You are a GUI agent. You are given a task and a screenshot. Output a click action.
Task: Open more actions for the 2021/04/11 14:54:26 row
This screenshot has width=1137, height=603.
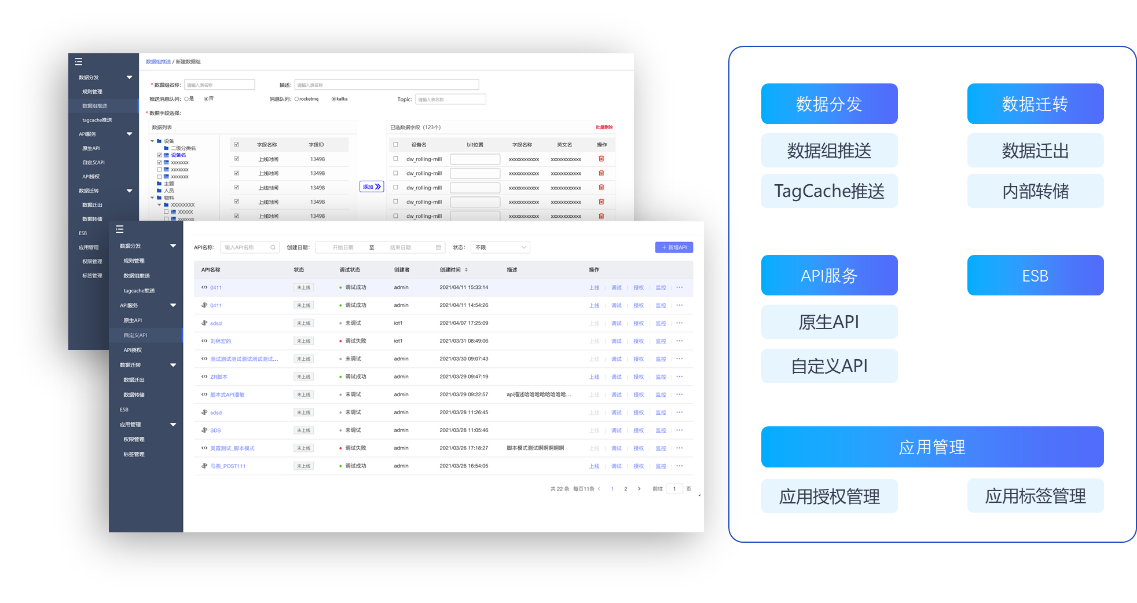(x=679, y=305)
